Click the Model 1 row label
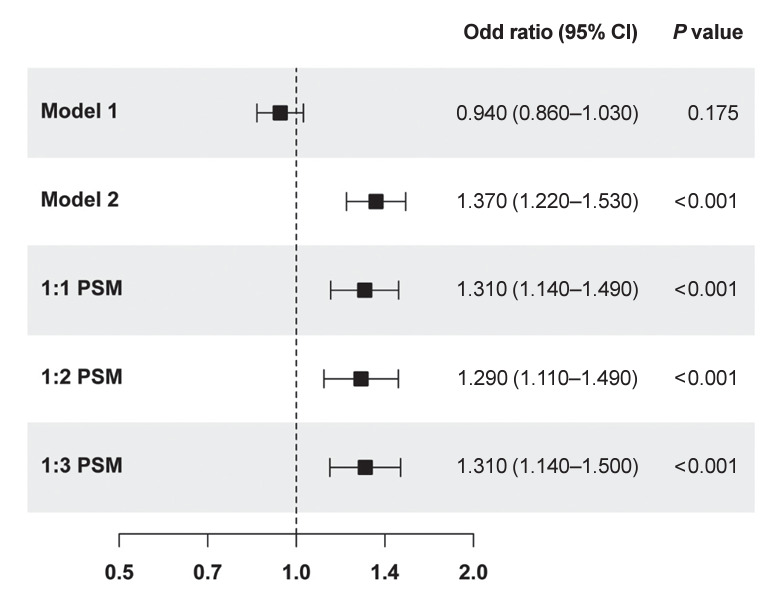This screenshot has width=783, height=610. 79,111
